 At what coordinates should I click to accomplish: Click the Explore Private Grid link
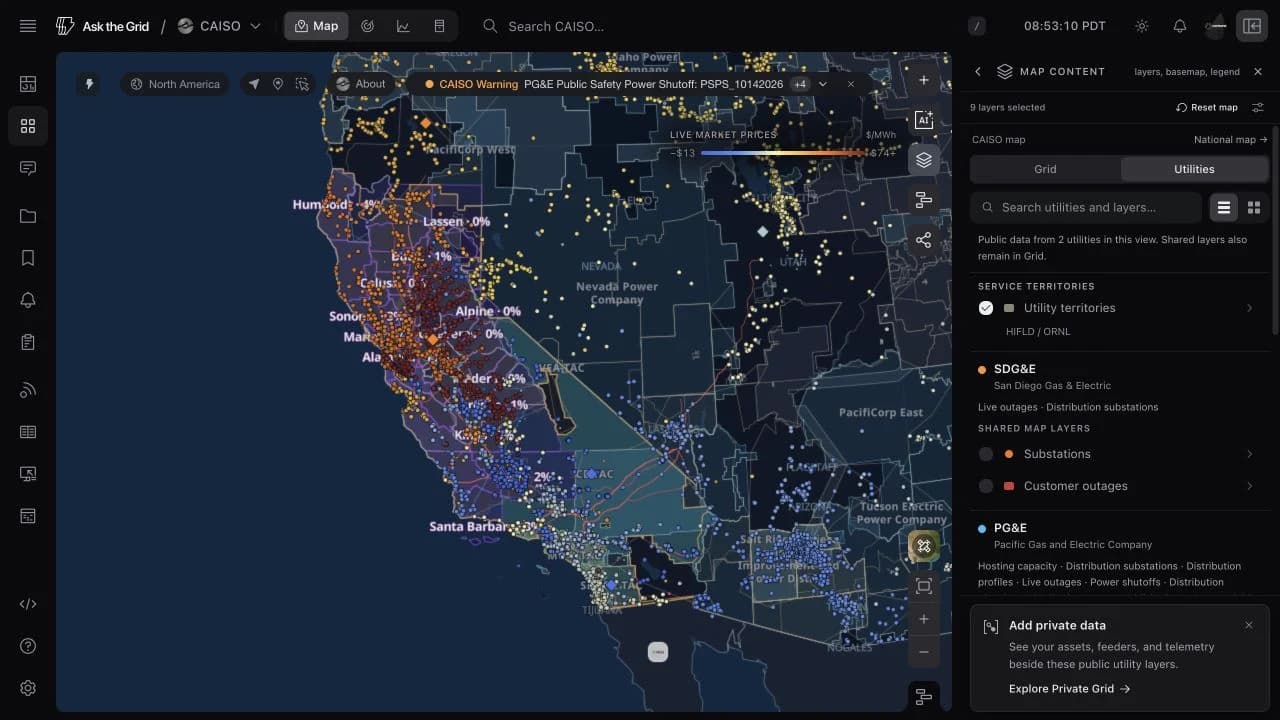pyautogui.click(x=1069, y=689)
